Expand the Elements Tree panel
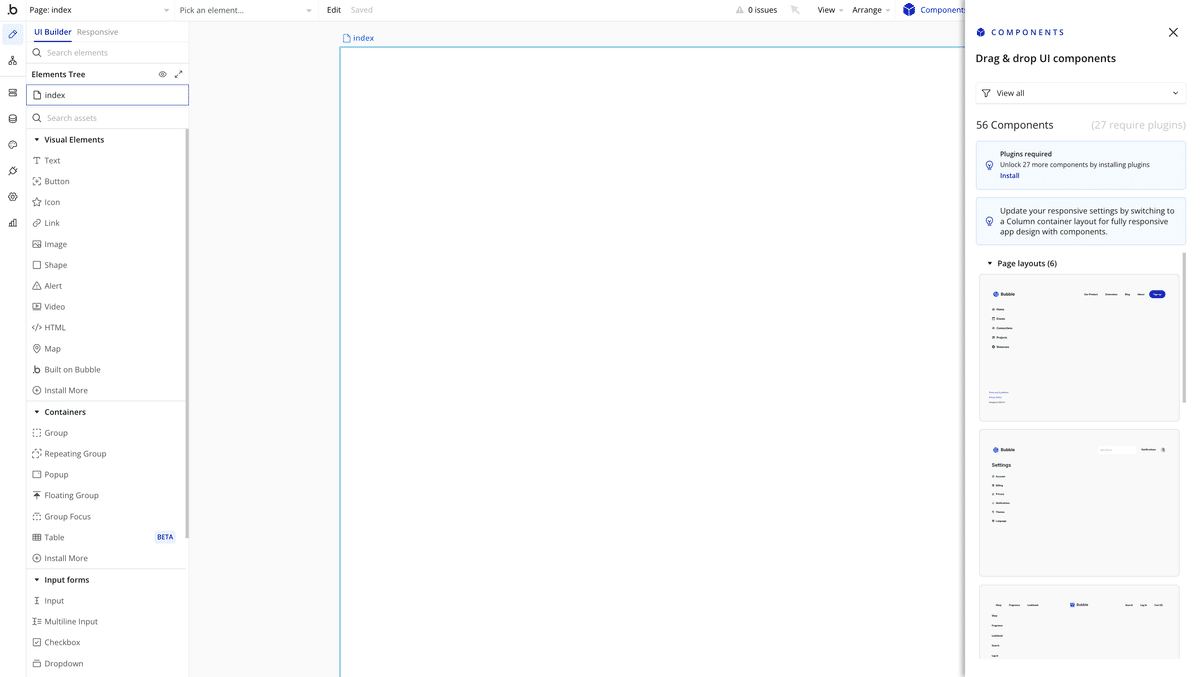Viewport: 1200px width, 677px height. (x=179, y=74)
